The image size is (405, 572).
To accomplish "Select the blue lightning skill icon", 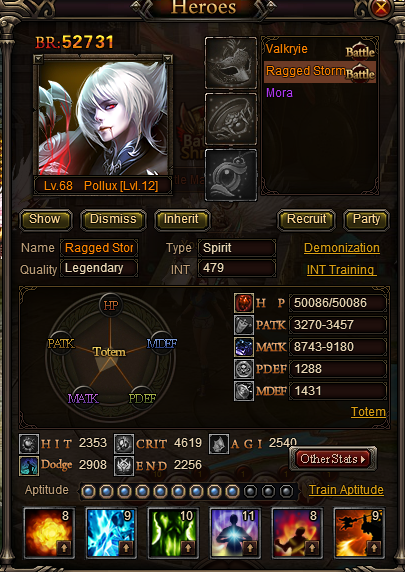I will coord(111,533).
